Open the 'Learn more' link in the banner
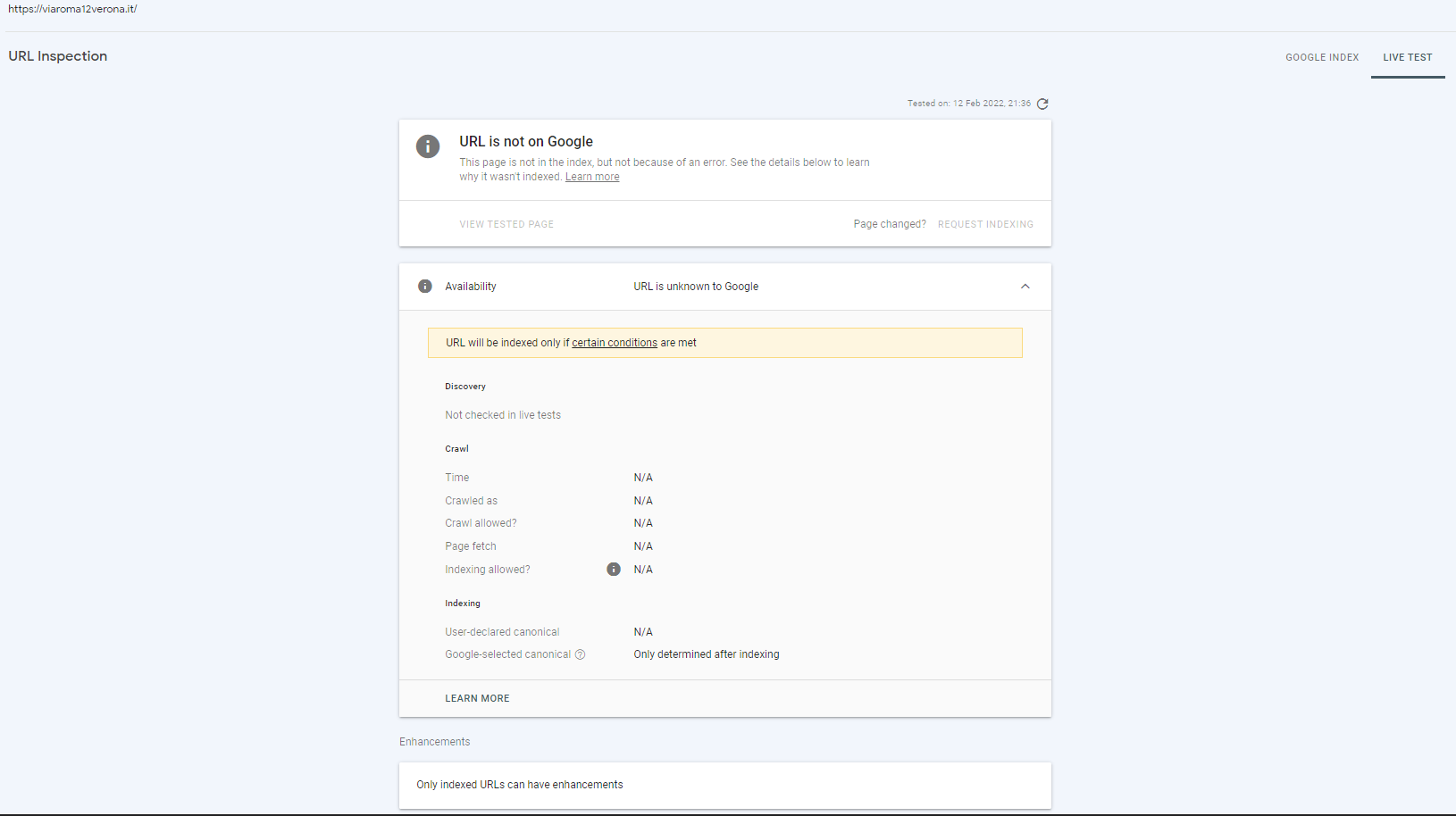The image size is (1456, 816). tap(591, 176)
